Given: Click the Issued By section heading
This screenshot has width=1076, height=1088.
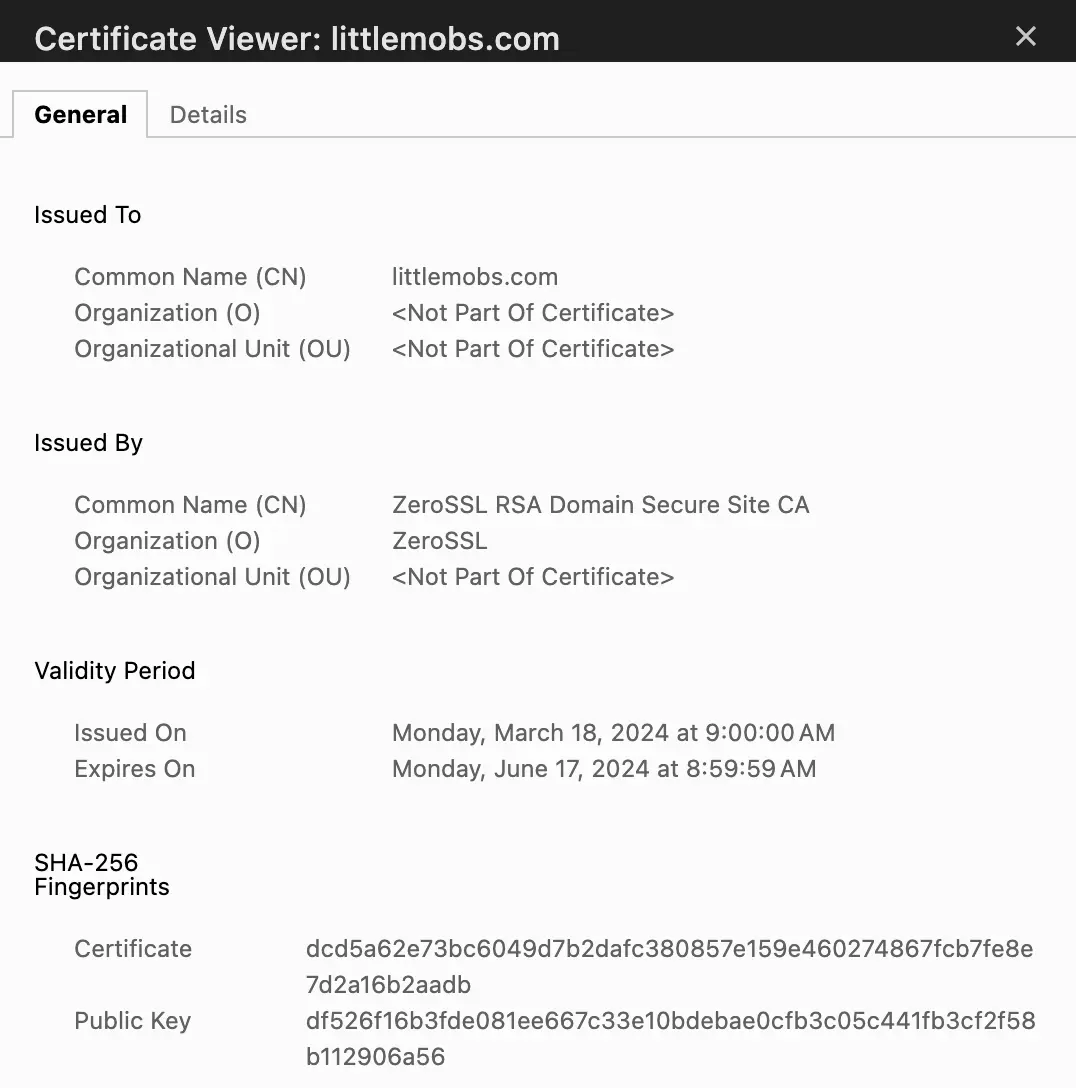Looking at the screenshot, I should 89,442.
